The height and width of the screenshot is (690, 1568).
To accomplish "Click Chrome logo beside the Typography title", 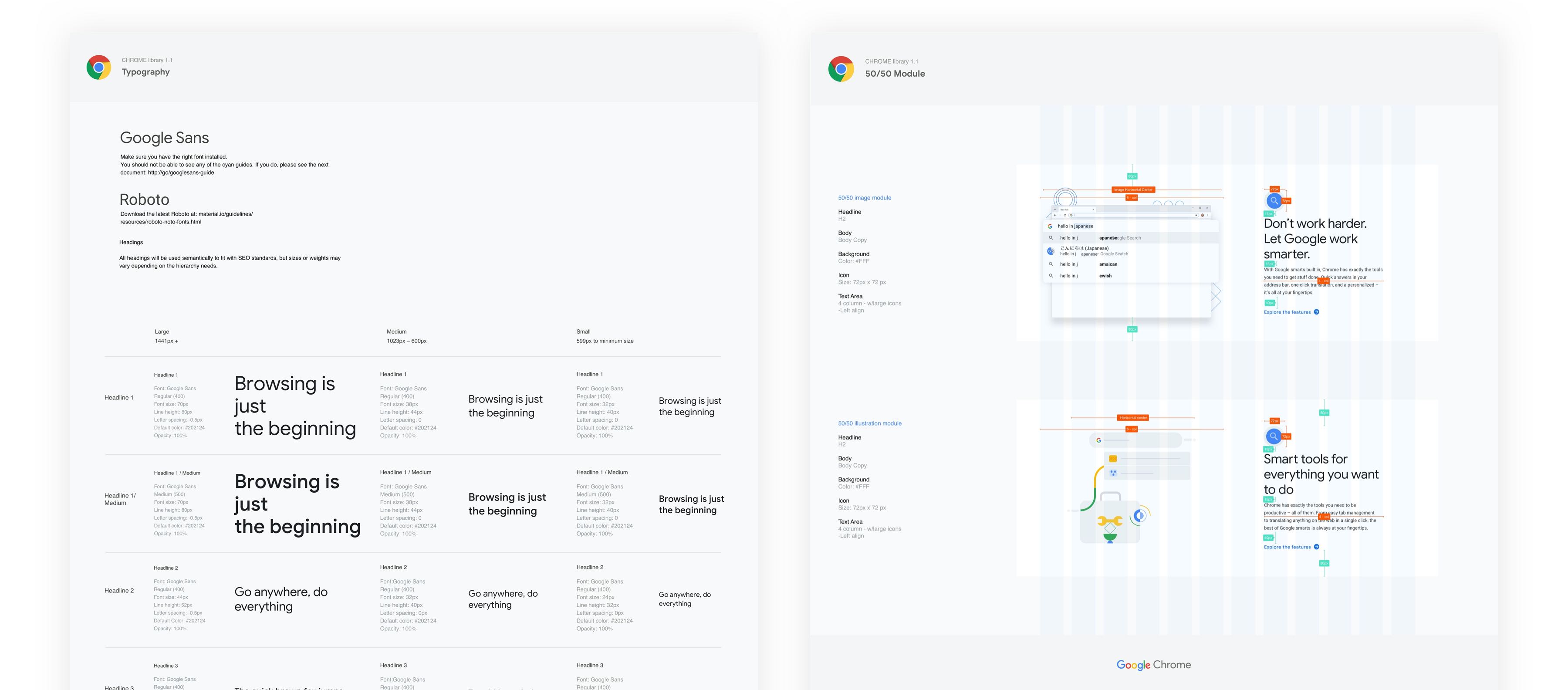I will coord(98,67).
